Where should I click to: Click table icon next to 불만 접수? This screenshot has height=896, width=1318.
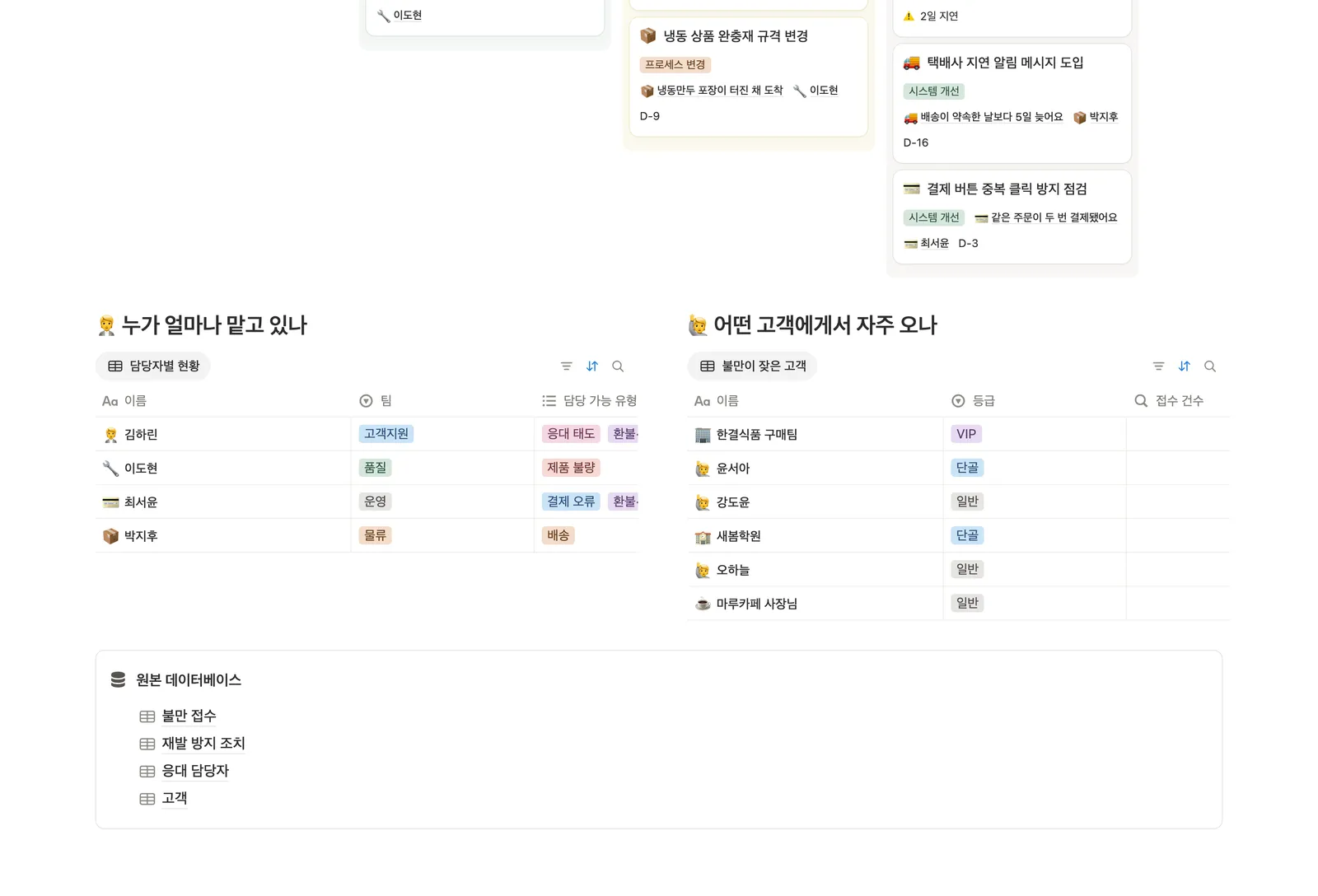(147, 716)
